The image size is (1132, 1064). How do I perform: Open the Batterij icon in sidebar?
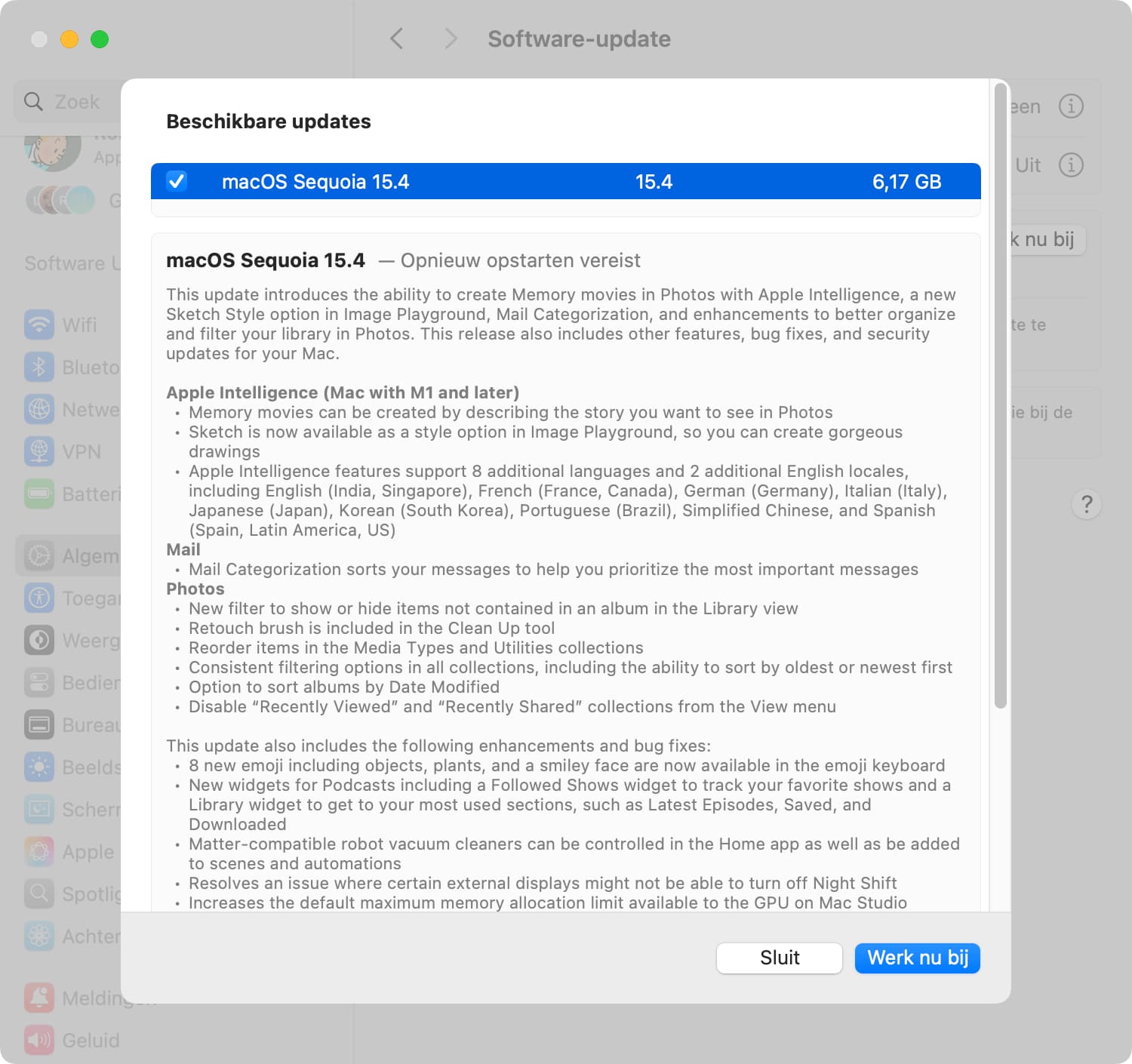pyautogui.click(x=39, y=494)
